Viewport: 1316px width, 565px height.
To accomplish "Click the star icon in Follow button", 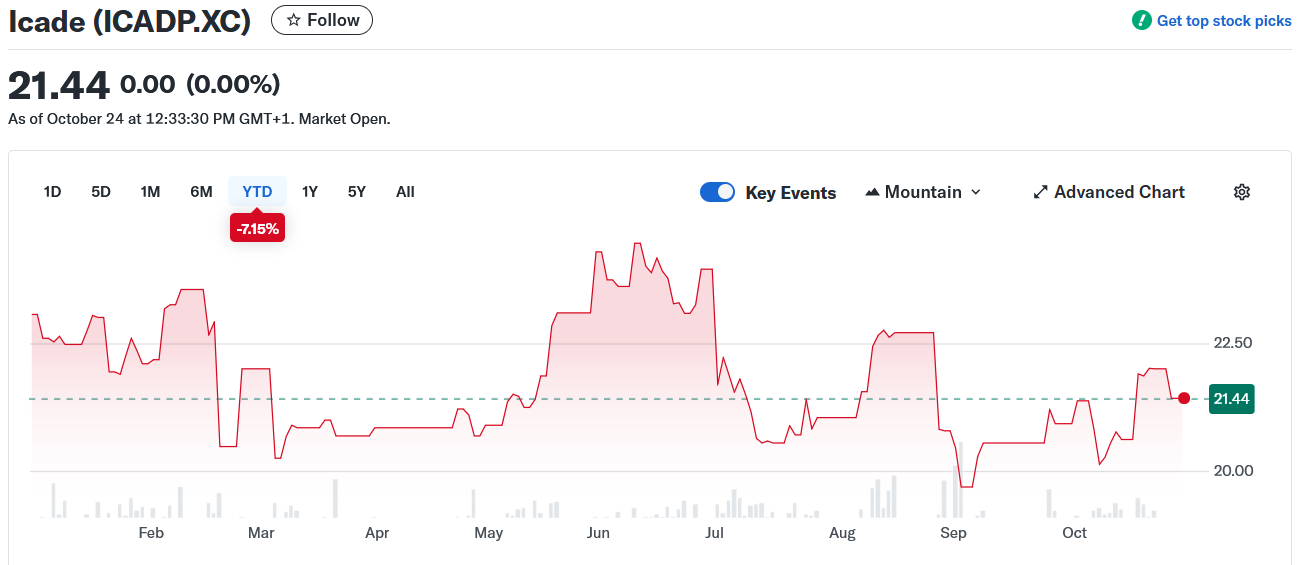I will click(293, 20).
